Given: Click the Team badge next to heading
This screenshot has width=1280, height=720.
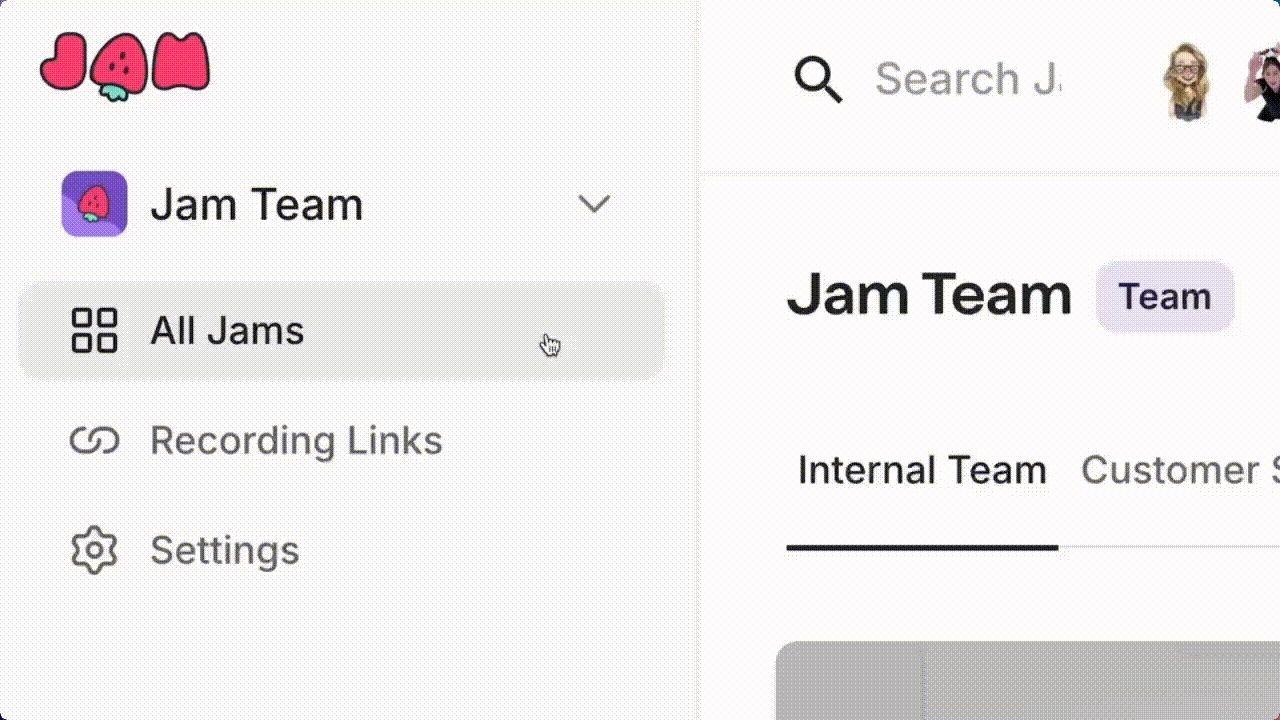Looking at the screenshot, I should tap(1164, 296).
